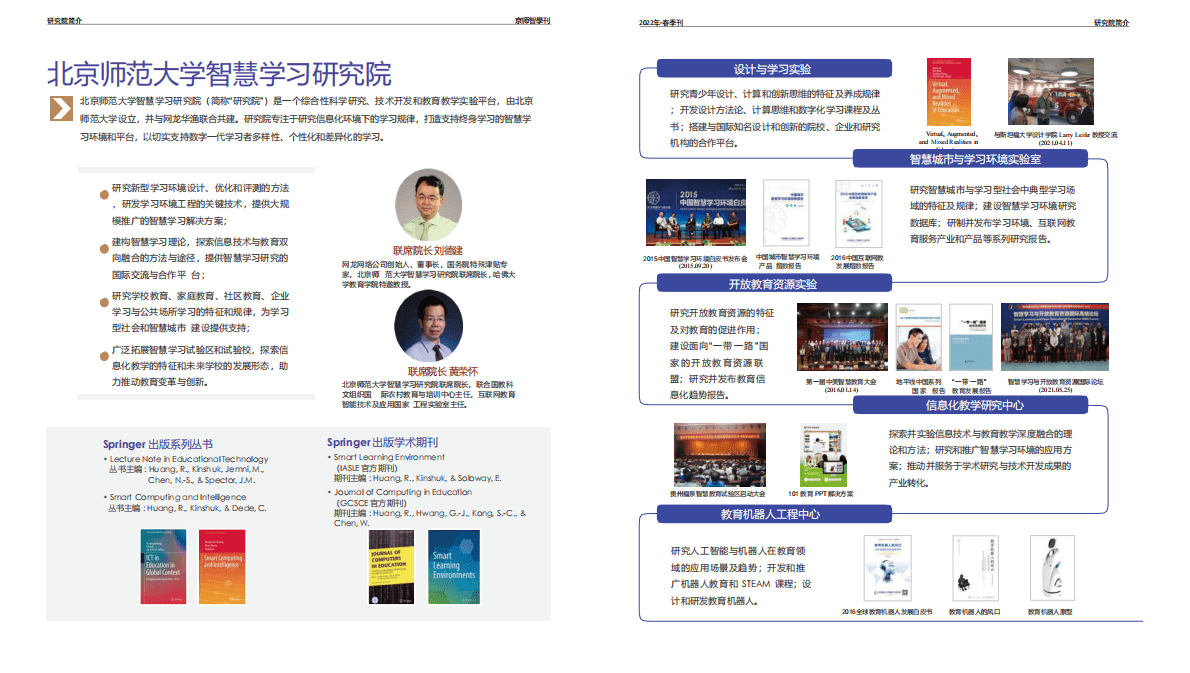This screenshot has width=1190, height=673.
Task: Select the Springer 出版学术期刊 heading
Action: 385,440
